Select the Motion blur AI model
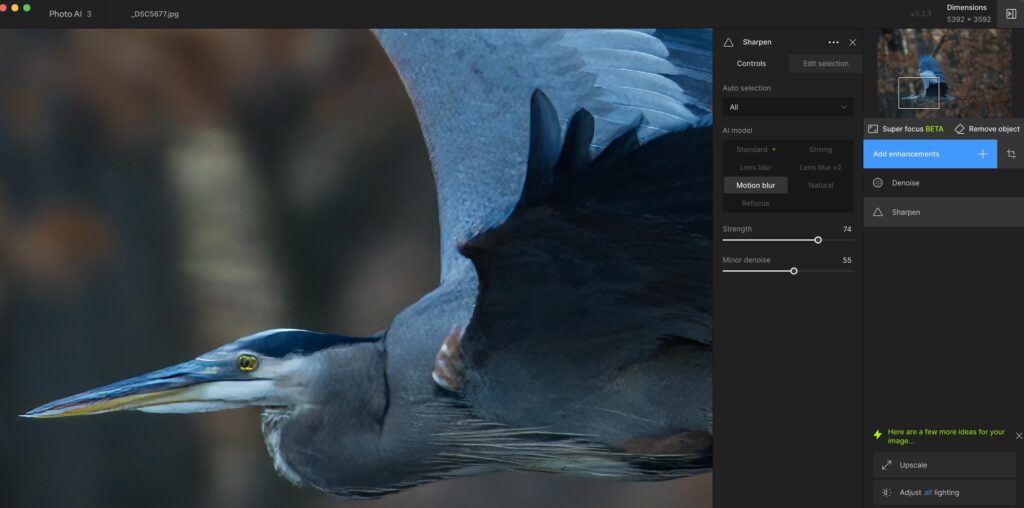Viewport: 1024px width, 508px height. pyautogui.click(x=756, y=185)
